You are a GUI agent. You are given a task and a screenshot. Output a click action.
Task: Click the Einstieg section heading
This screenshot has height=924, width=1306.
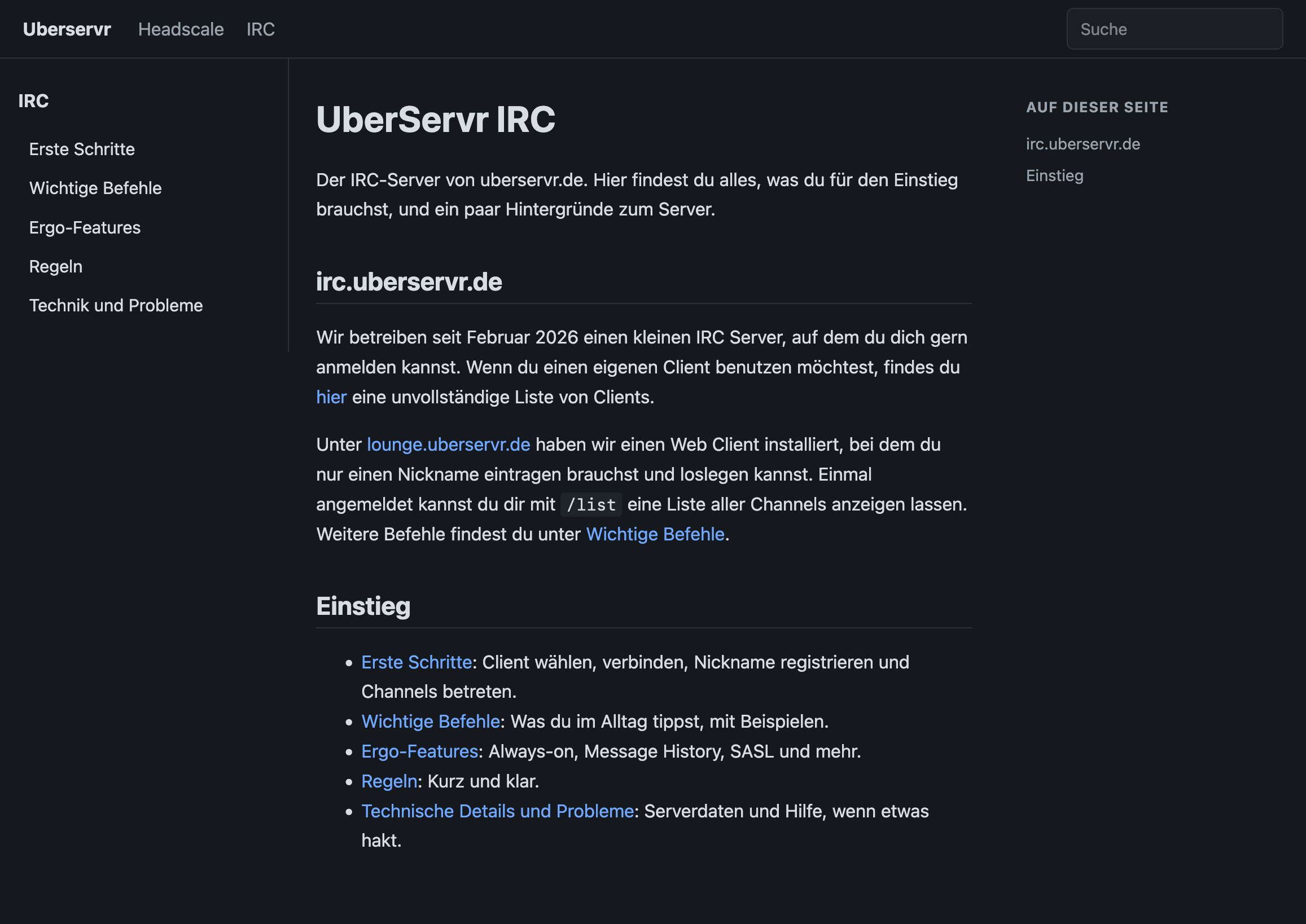pyautogui.click(x=363, y=606)
